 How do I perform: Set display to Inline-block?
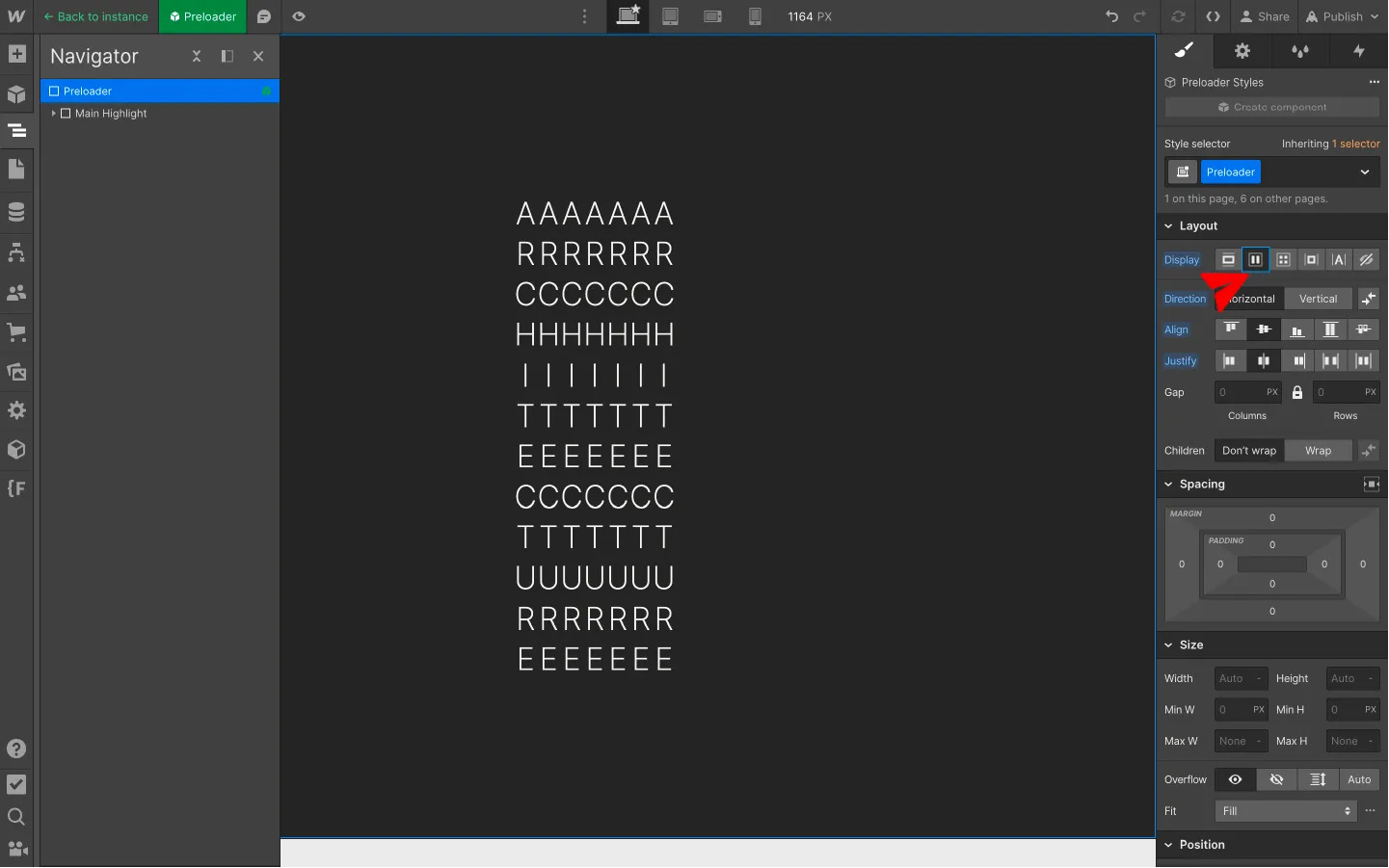tap(1311, 260)
